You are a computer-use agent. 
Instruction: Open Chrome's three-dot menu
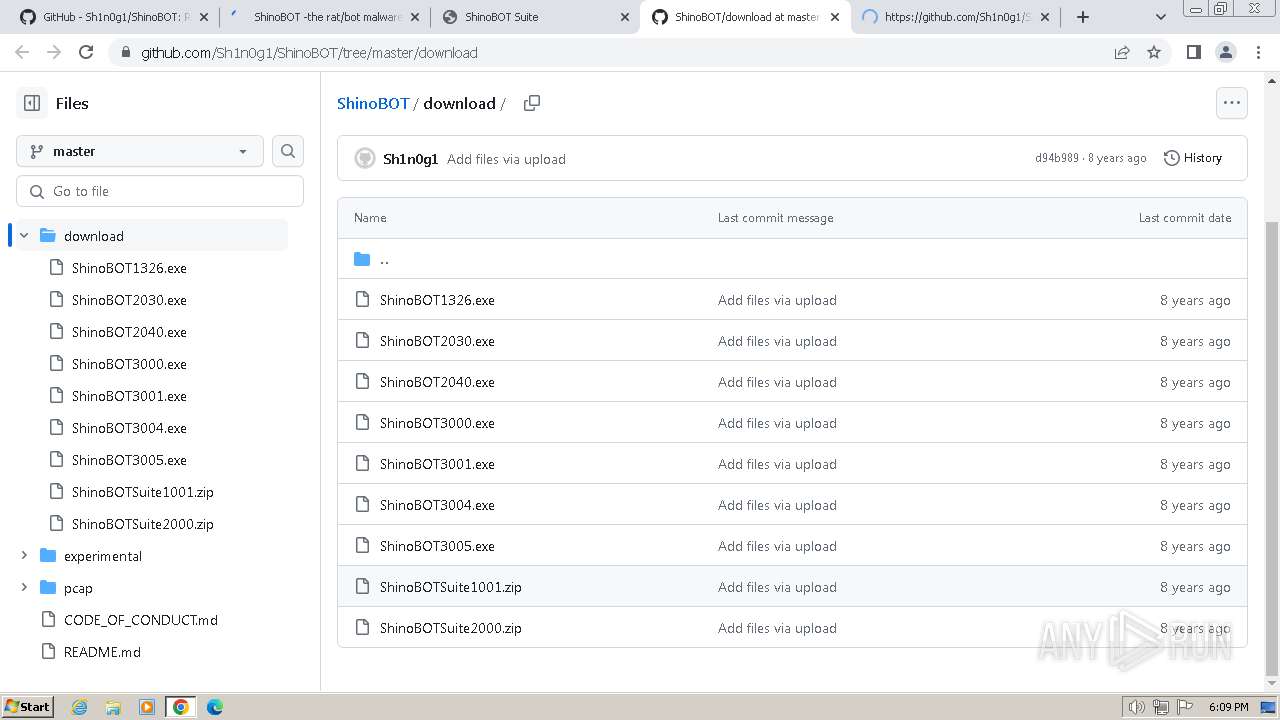click(x=1257, y=52)
